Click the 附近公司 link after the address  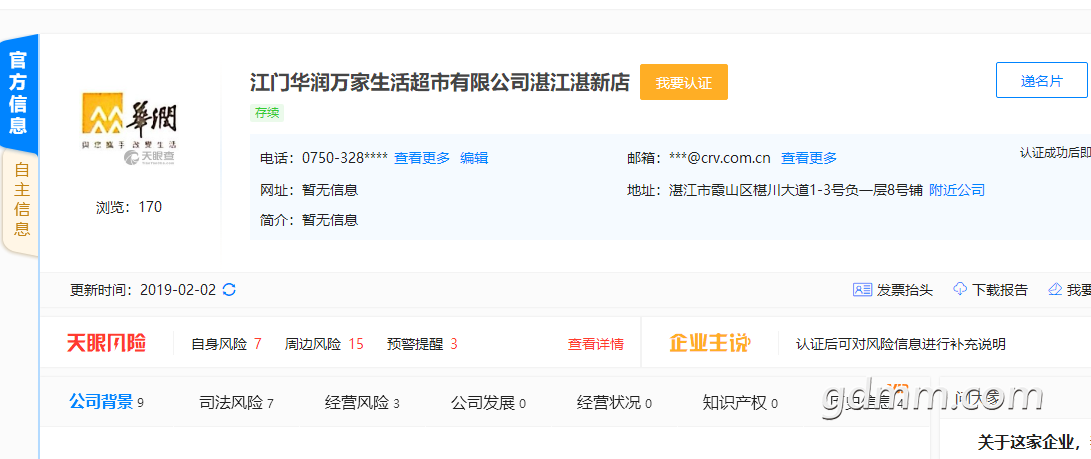pyautogui.click(x=957, y=190)
